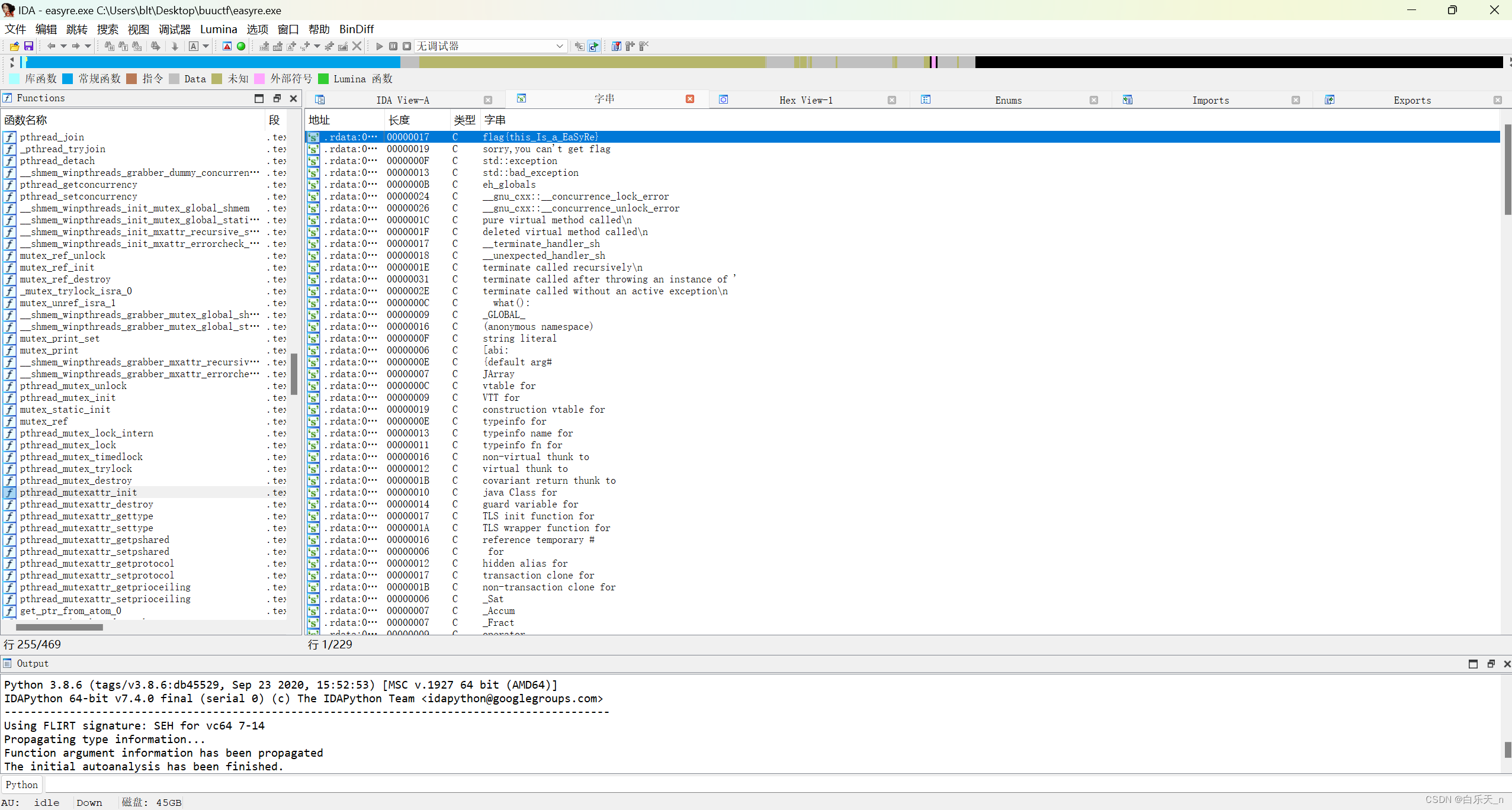Image resolution: width=1512 pixels, height=810 pixels.
Task: Close the 字串 strings tab
Action: click(690, 99)
